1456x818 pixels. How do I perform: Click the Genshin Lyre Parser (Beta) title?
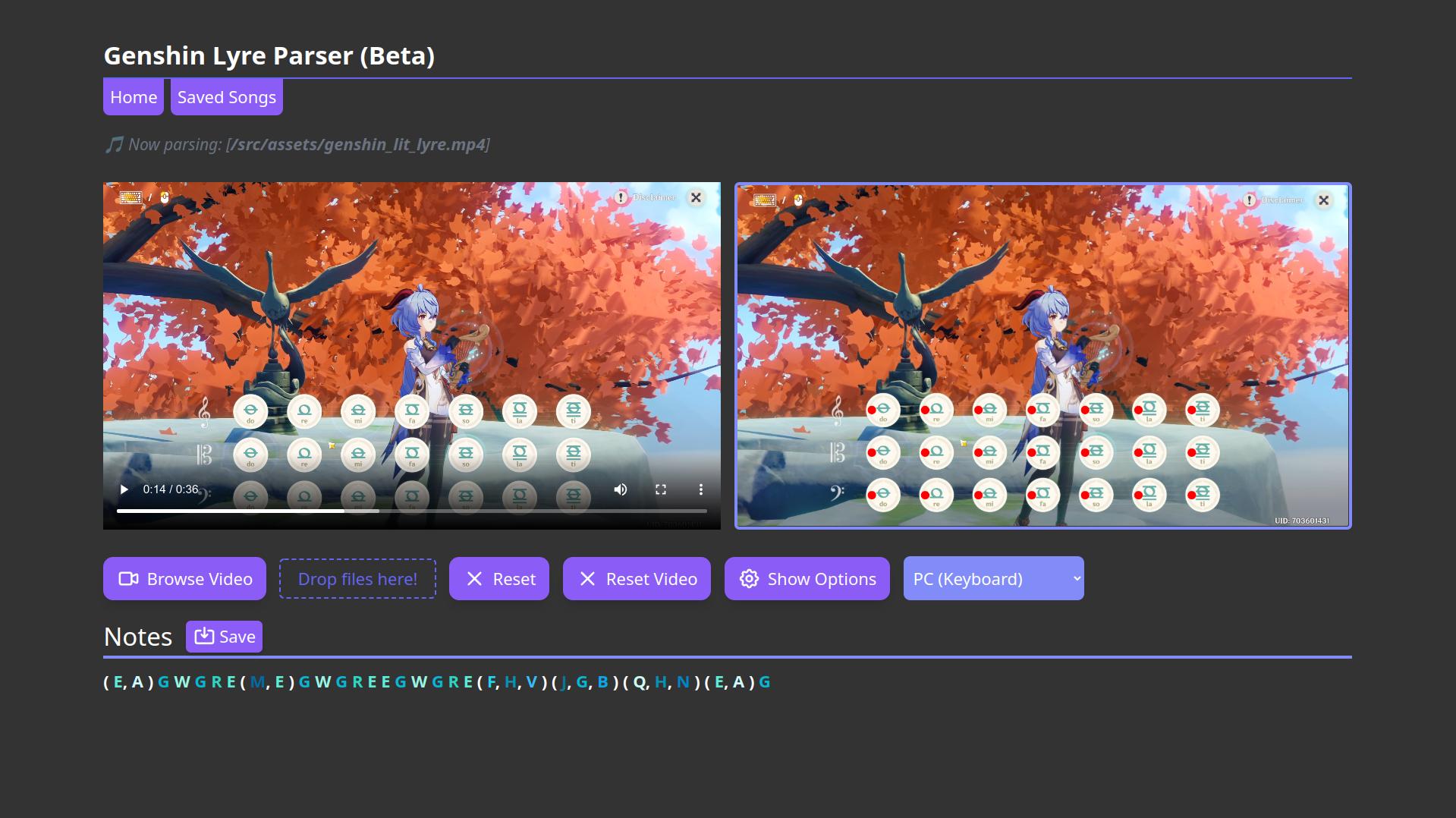click(x=269, y=55)
